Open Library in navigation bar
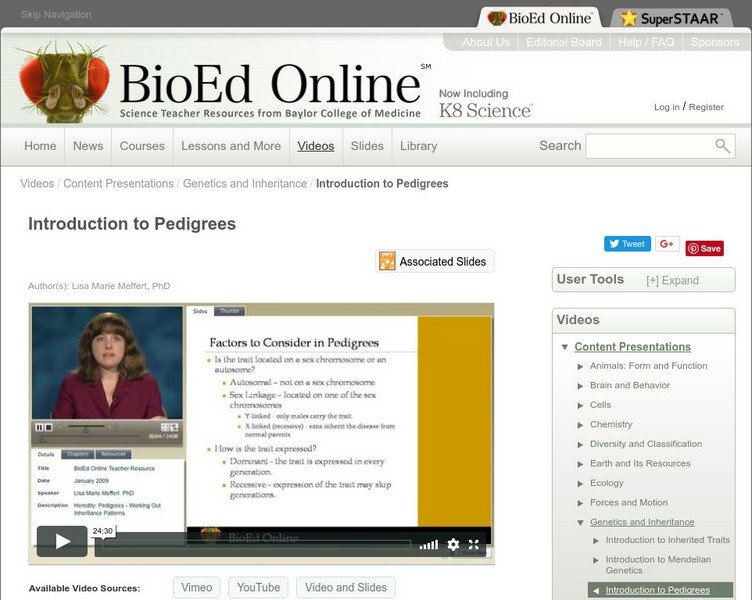Viewport: 752px width, 600px height. pos(418,146)
